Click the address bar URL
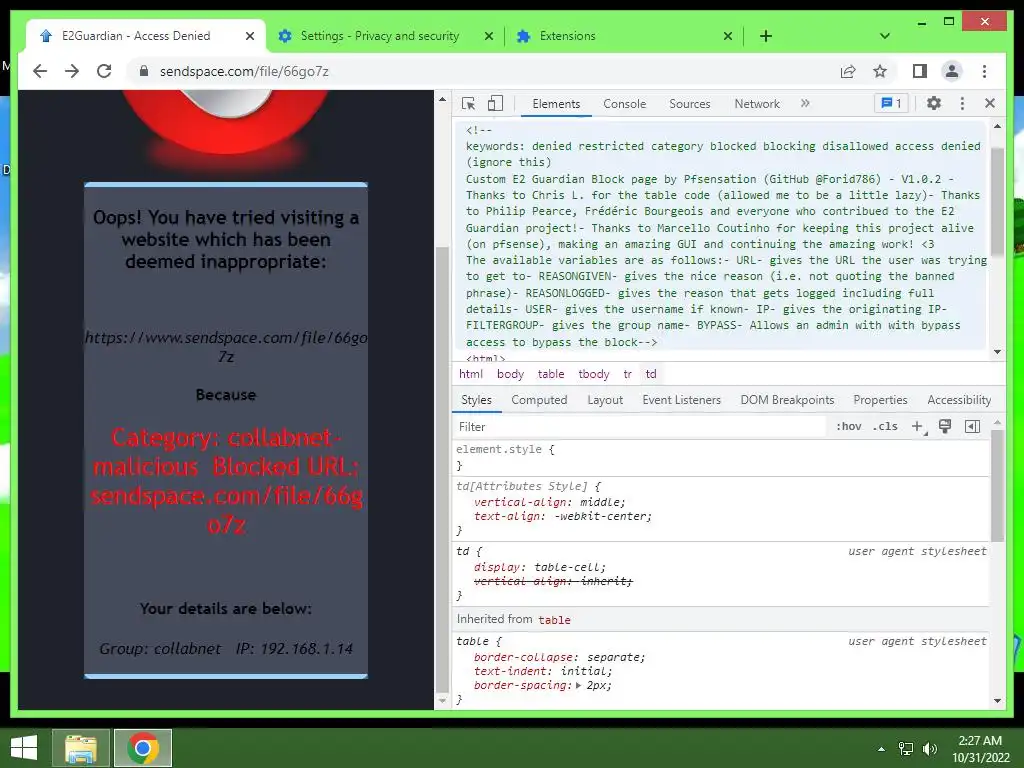This screenshot has width=1024, height=768. [244, 71]
